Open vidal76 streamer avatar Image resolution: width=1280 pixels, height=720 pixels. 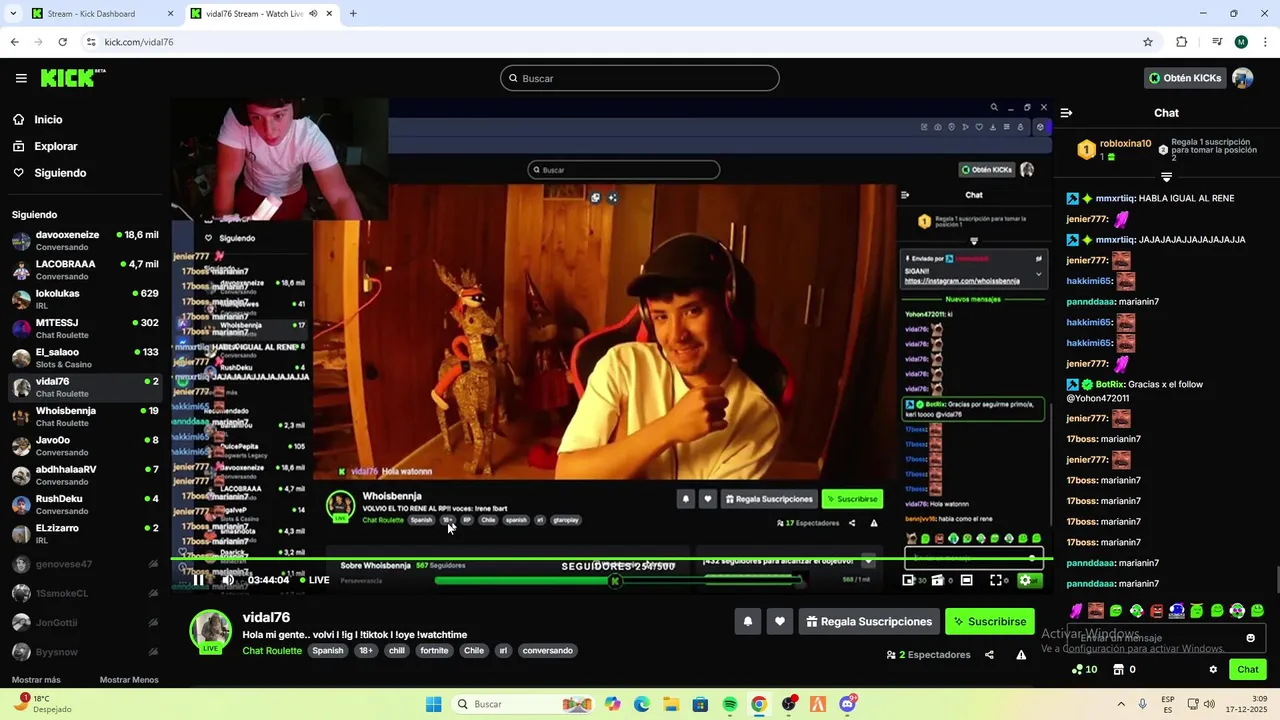[211, 631]
